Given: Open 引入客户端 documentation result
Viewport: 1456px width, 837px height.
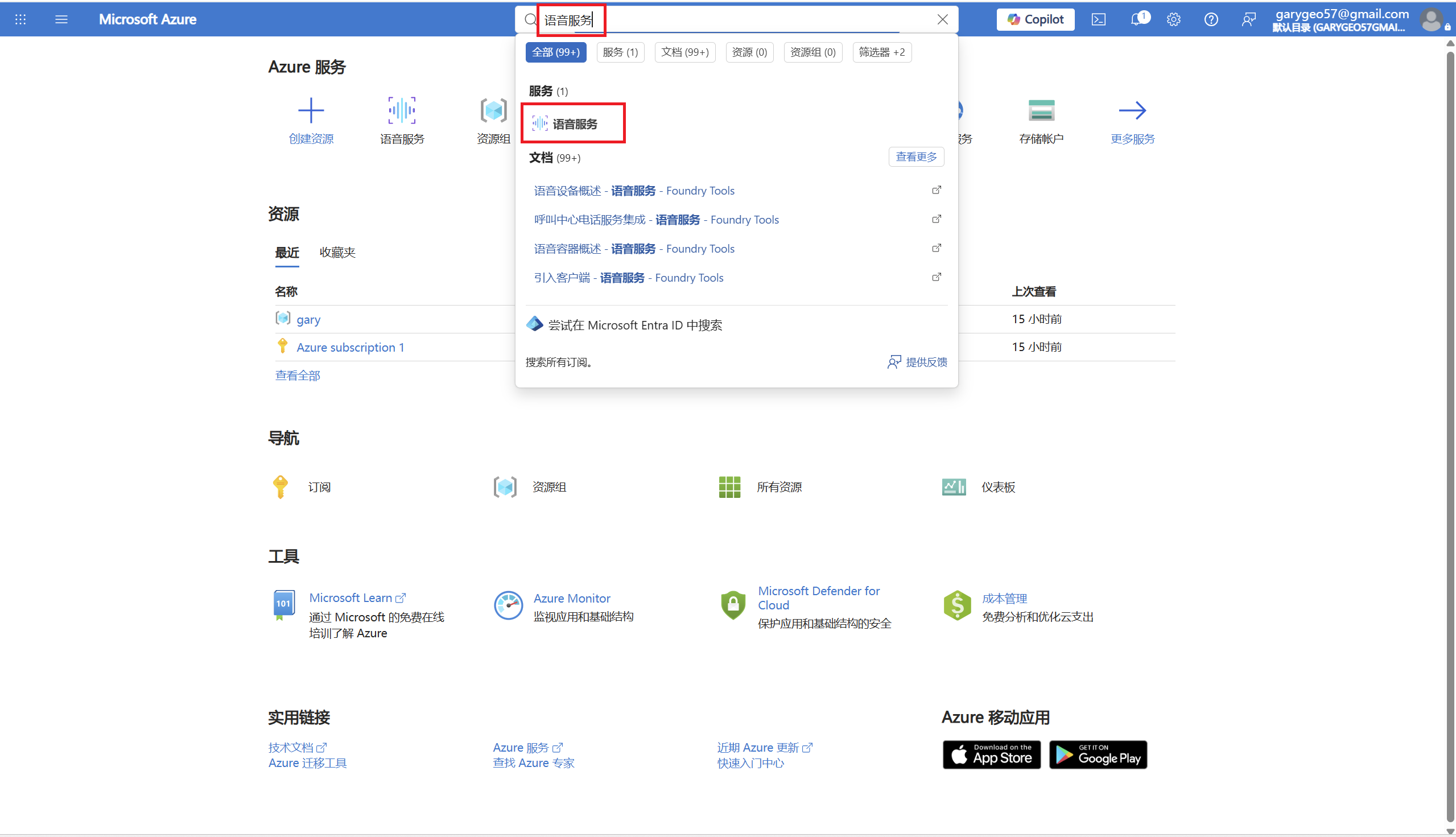Looking at the screenshot, I should click(x=628, y=278).
